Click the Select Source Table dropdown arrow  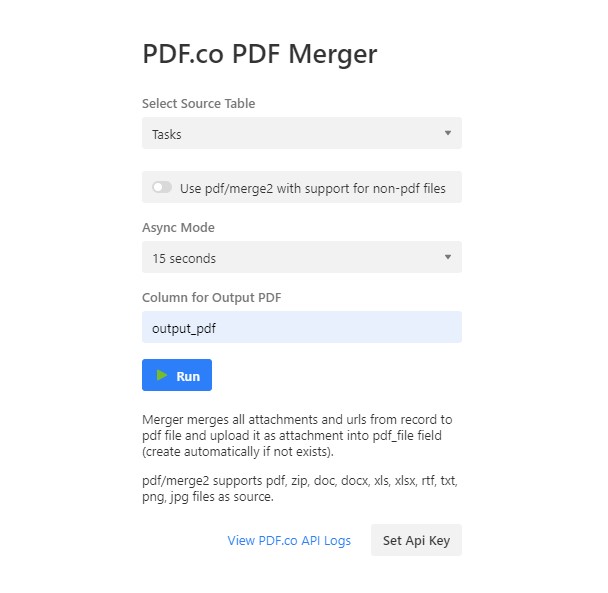448,133
